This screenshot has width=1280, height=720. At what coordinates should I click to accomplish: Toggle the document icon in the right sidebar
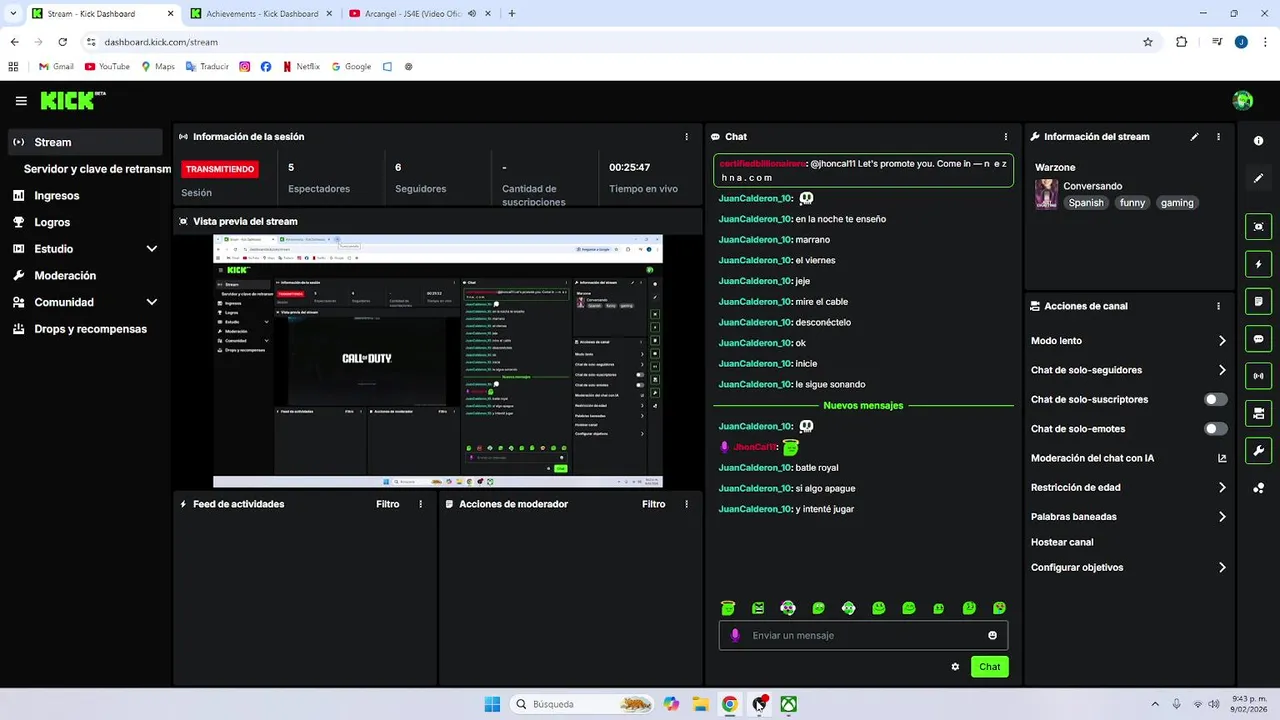[1258, 301]
